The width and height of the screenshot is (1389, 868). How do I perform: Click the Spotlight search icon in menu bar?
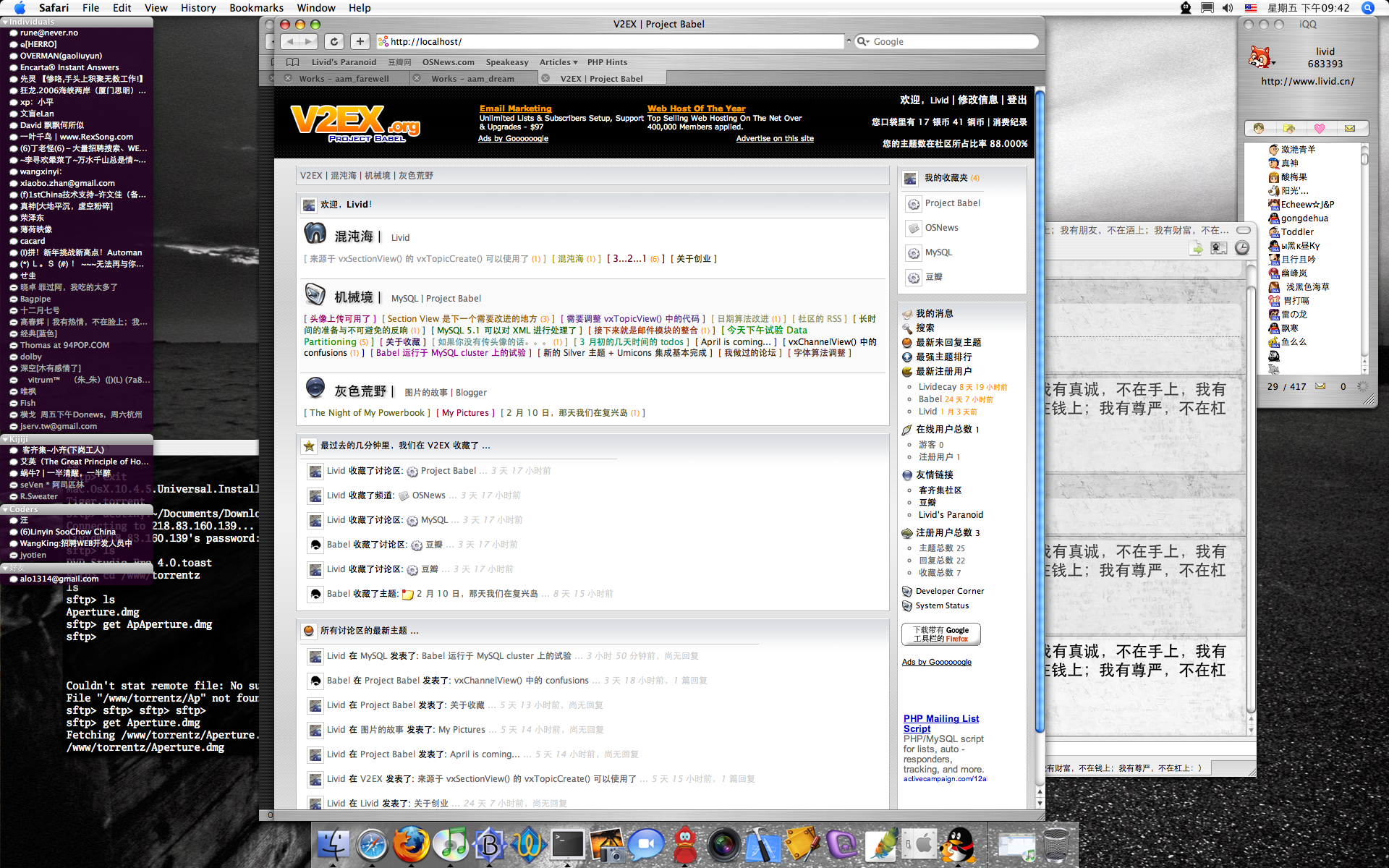coord(1367,8)
